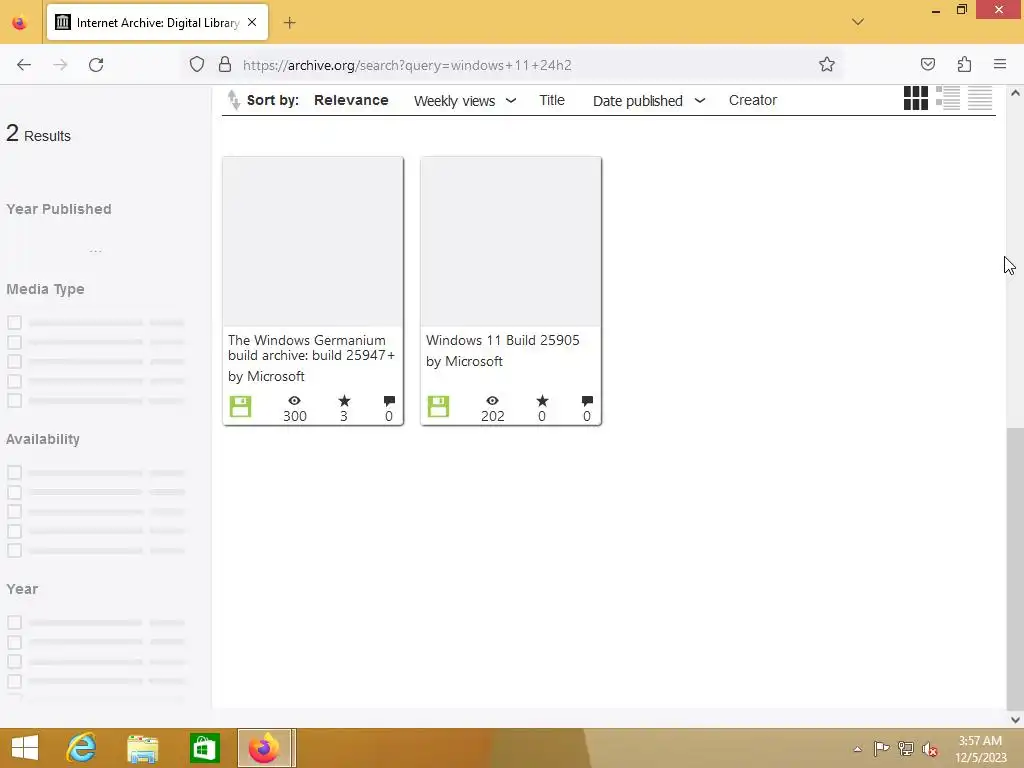
Task: Expand the Date published dropdown chevron
Action: 699,101
